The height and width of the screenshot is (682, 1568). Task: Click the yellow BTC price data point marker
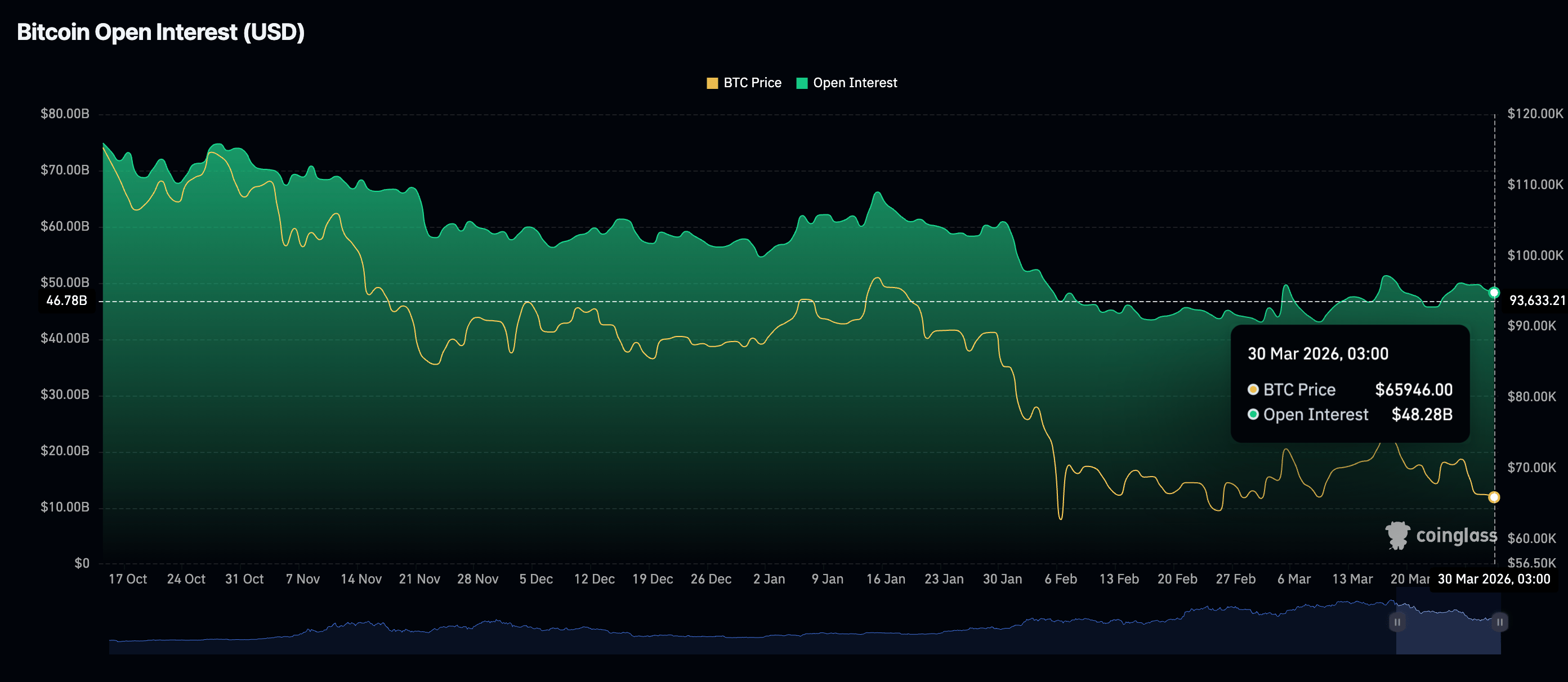tap(1494, 497)
